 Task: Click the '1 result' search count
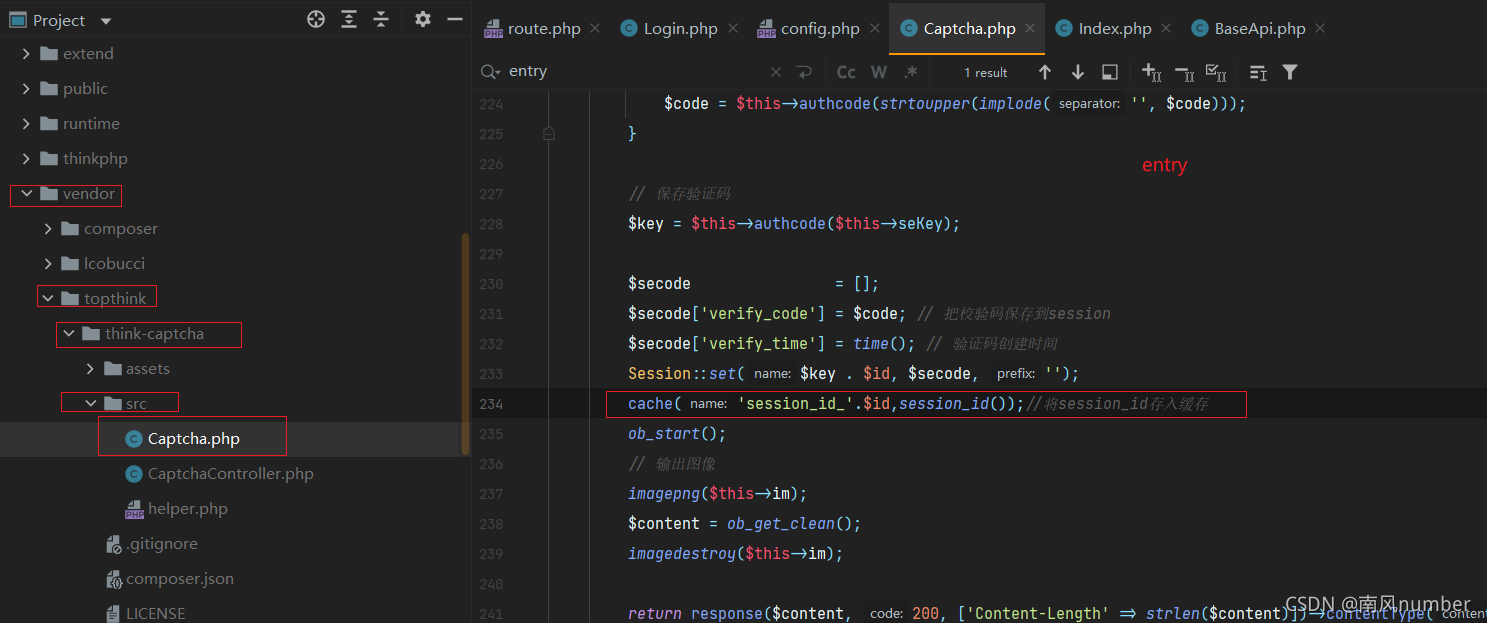985,72
